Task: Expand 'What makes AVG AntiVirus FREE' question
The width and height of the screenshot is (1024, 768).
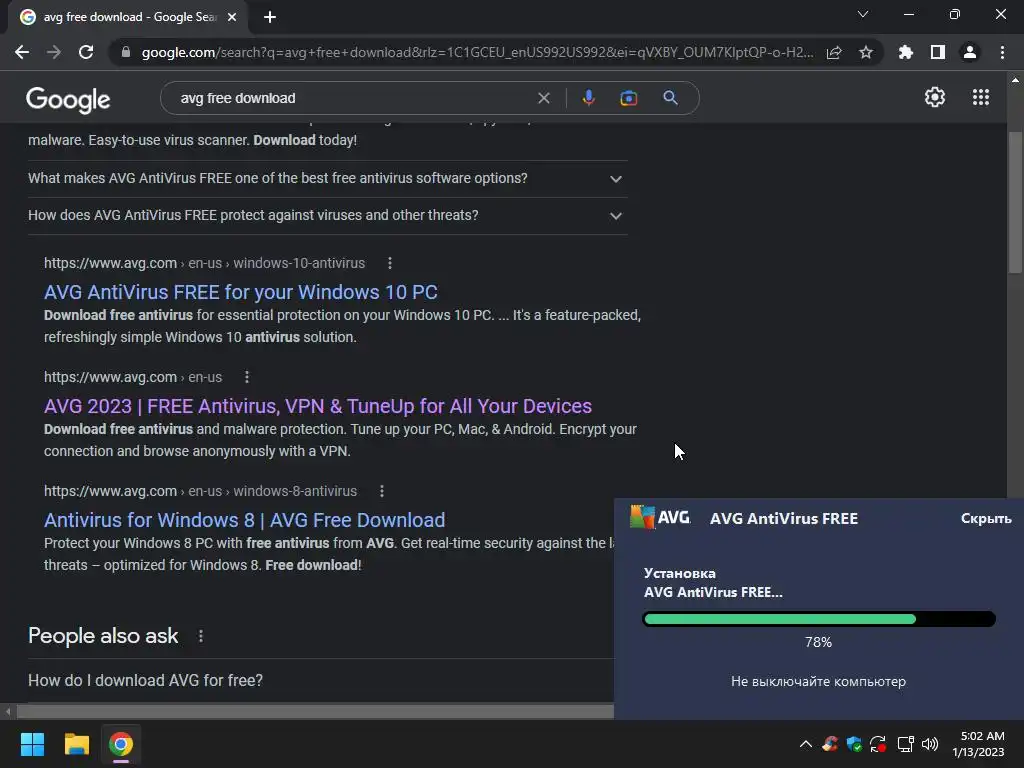Action: 327,178
